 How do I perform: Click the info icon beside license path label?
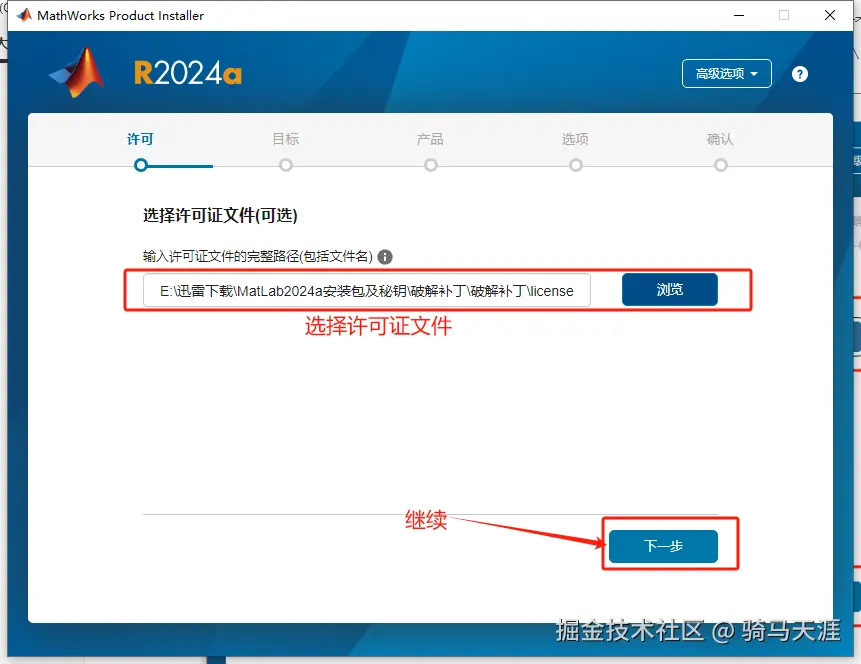[x=385, y=256]
